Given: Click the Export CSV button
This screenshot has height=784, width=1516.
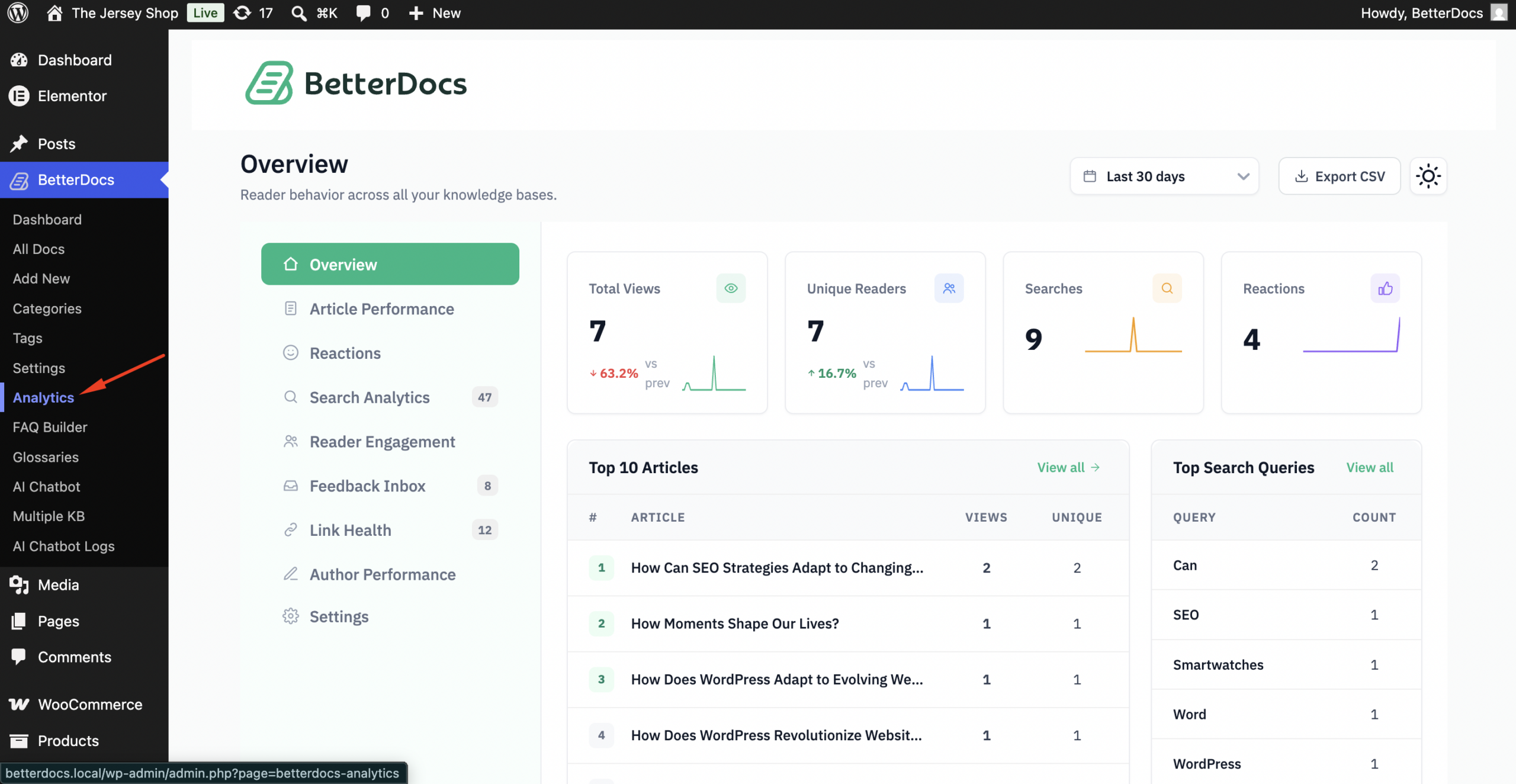Looking at the screenshot, I should 1340,176.
